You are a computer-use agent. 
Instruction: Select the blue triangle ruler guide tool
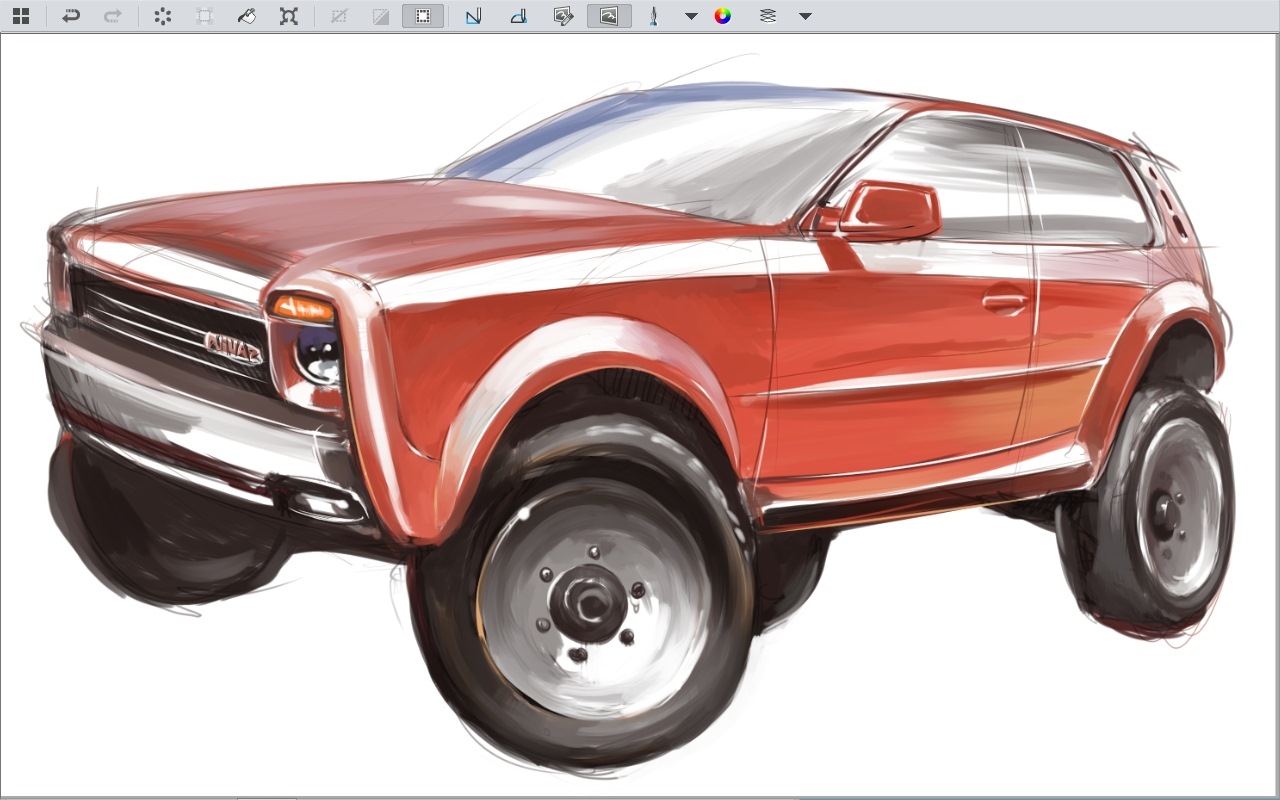[x=474, y=16]
